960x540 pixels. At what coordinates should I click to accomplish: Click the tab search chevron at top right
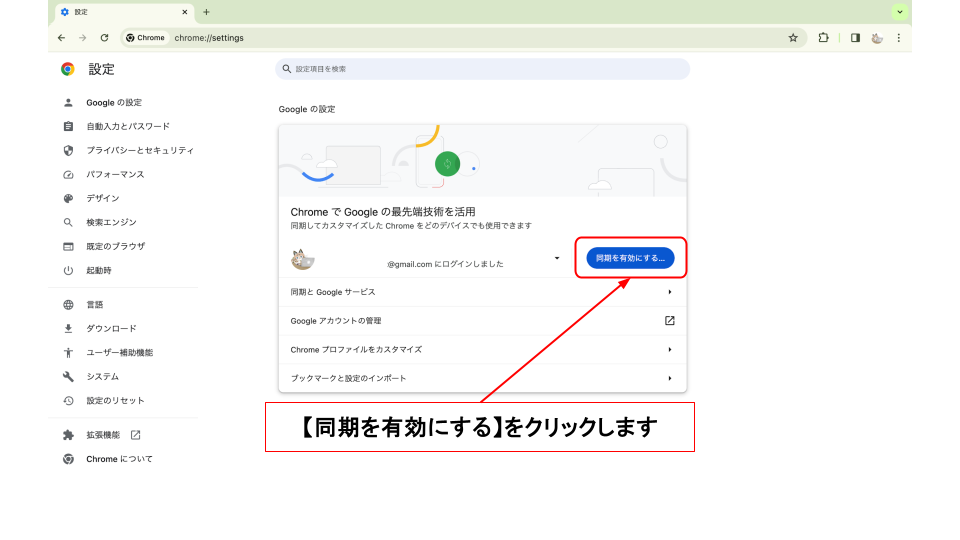point(900,12)
